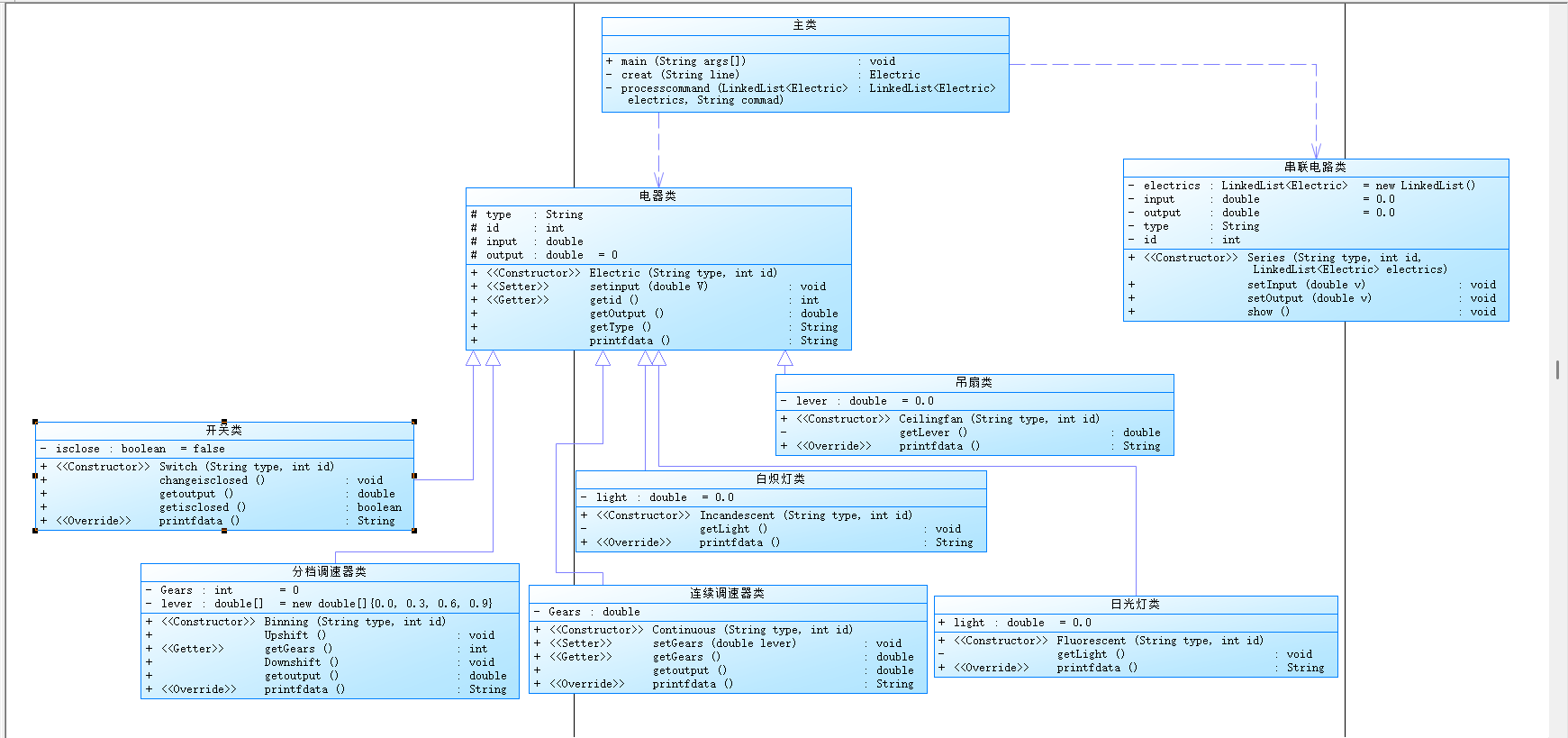Click the isclose boolean attribute

[x=132, y=449]
